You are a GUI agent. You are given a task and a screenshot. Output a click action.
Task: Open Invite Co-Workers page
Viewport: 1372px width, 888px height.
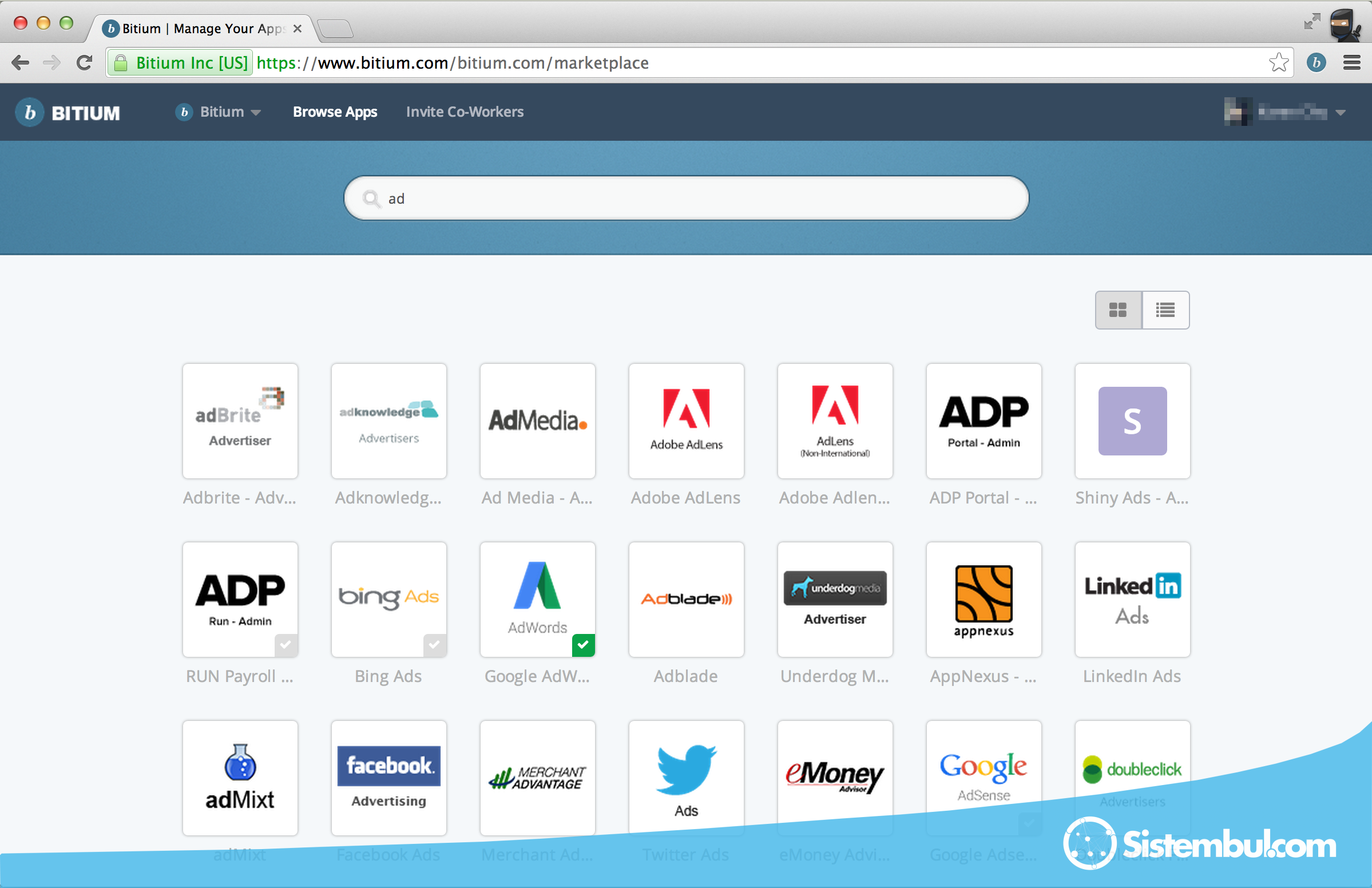(465, 112)
